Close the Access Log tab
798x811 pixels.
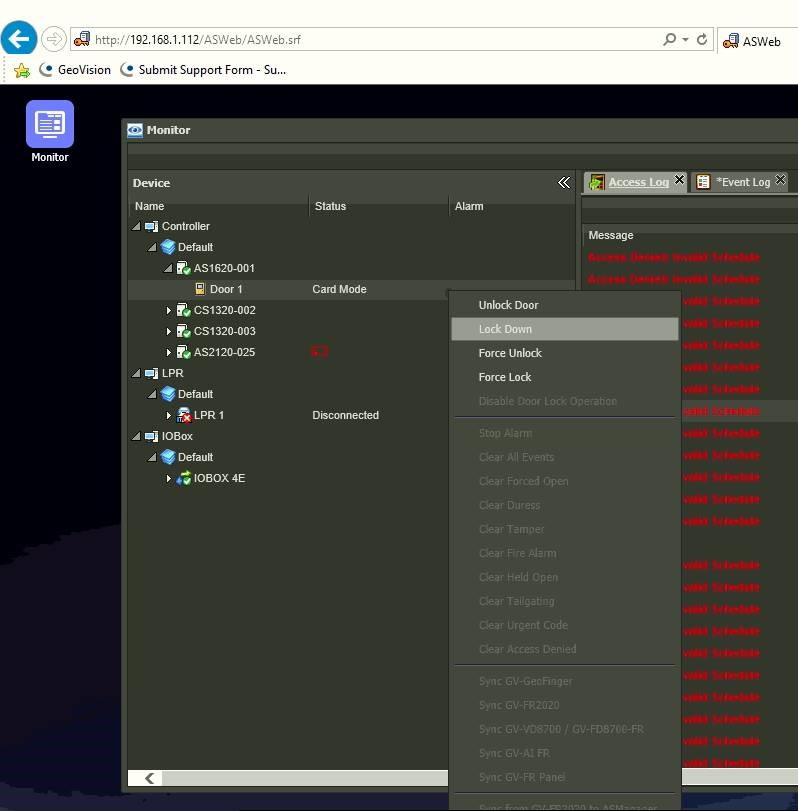click(x=680, y=179)
